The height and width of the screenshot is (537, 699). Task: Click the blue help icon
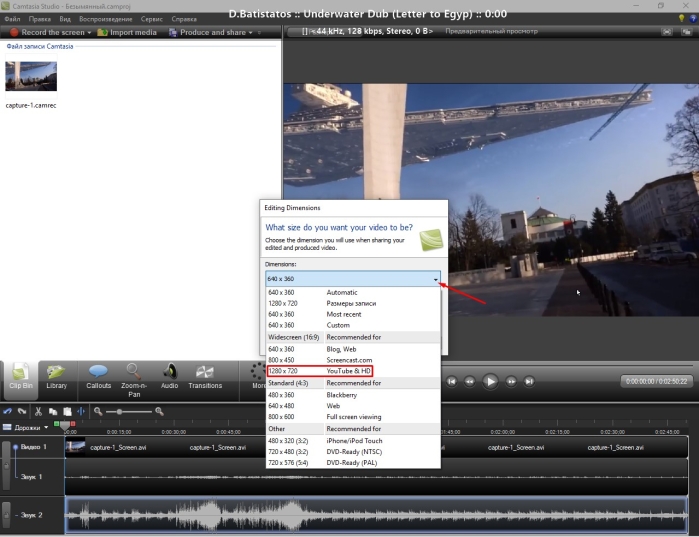693,18
